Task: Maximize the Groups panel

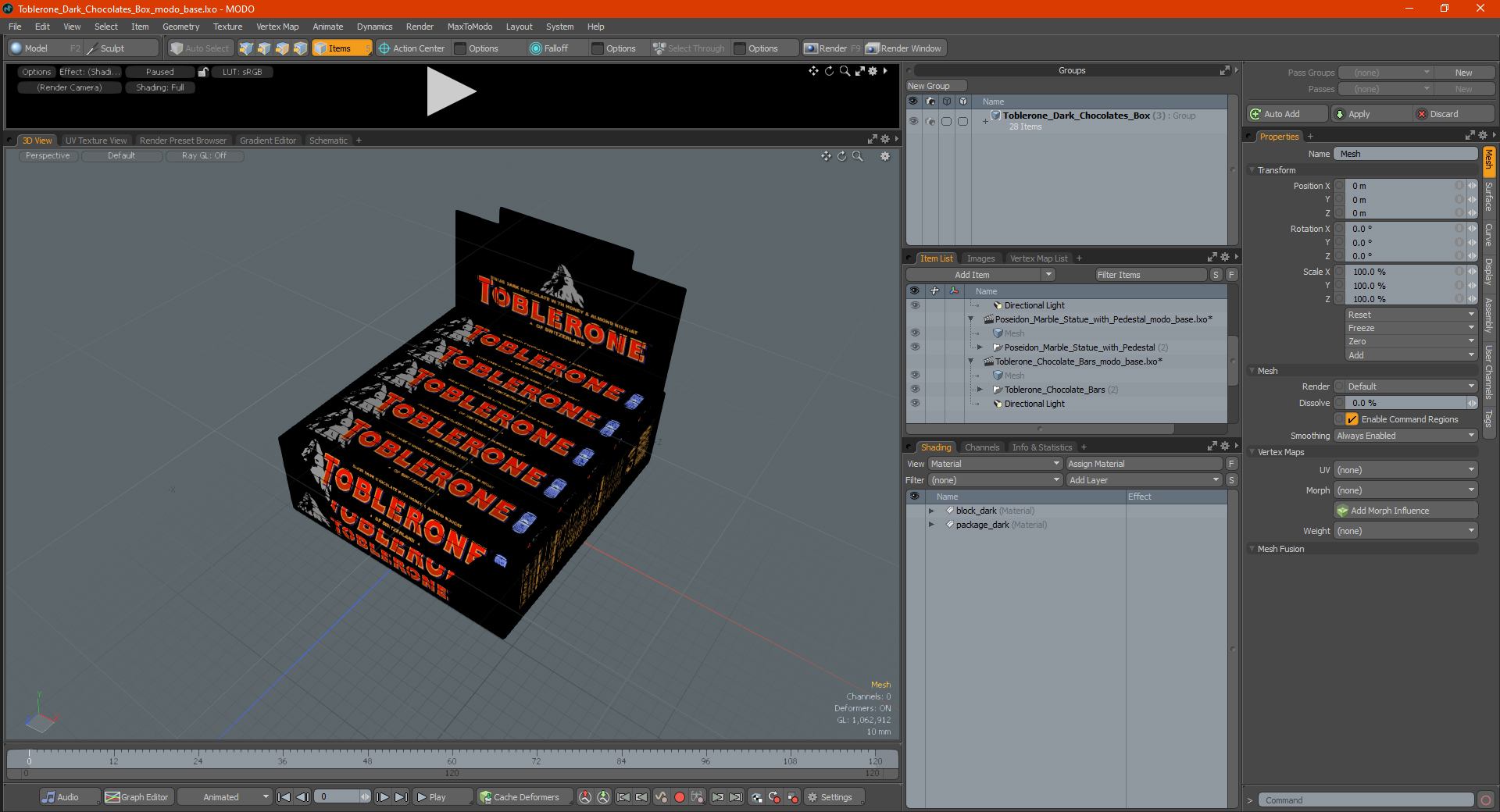Action: click(x=1224, y=70)
